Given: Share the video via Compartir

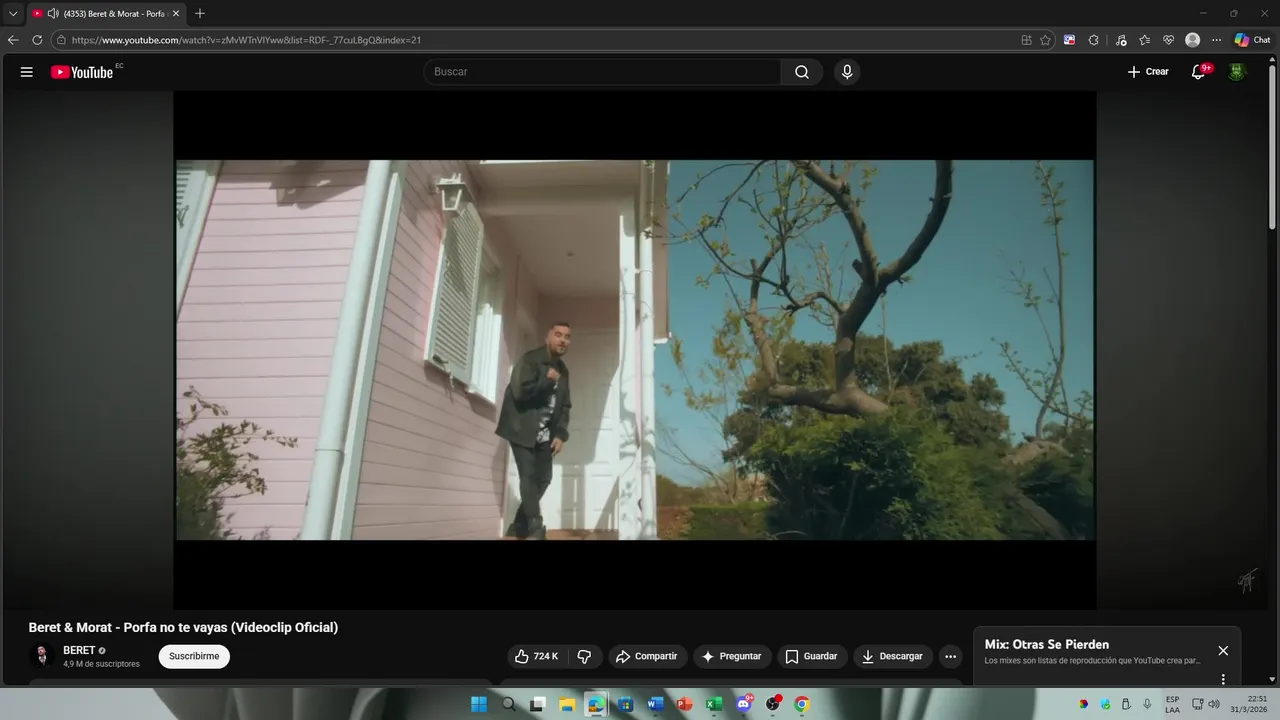Looking at the screenshot, I should (x=647, y=656).
